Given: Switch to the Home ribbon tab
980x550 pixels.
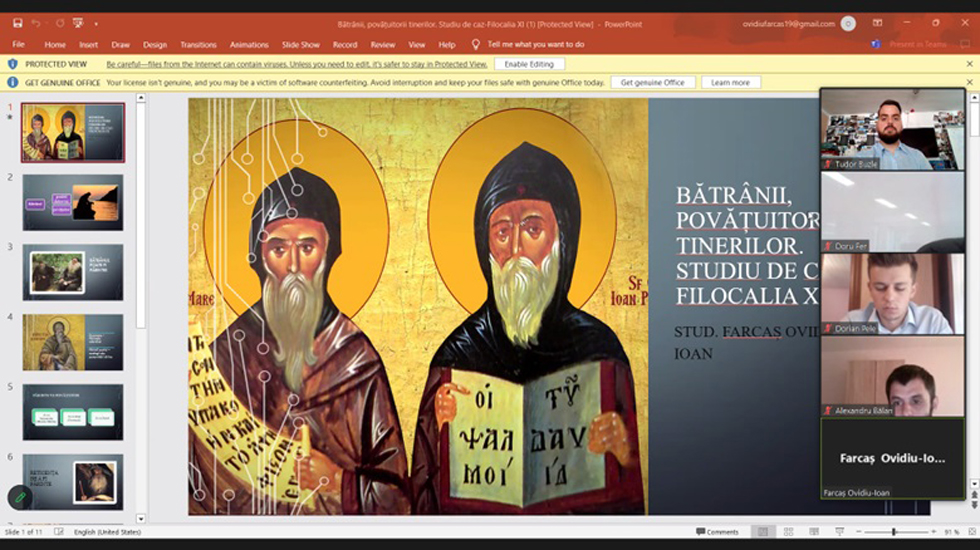Looking at the screenshot, I should [x=55, y=44].
